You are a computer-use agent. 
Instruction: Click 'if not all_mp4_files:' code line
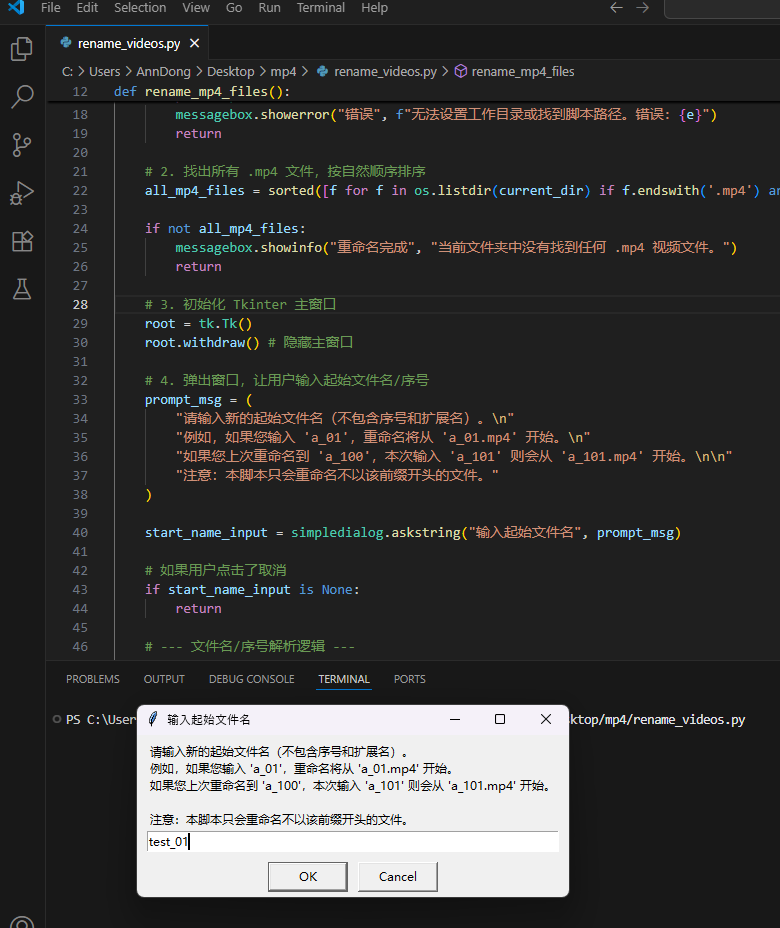click(x=225, y=228)
